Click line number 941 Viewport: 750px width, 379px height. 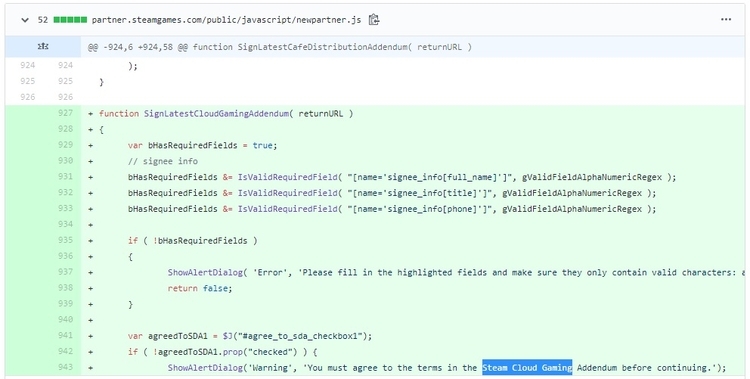[x=66, y=335]
